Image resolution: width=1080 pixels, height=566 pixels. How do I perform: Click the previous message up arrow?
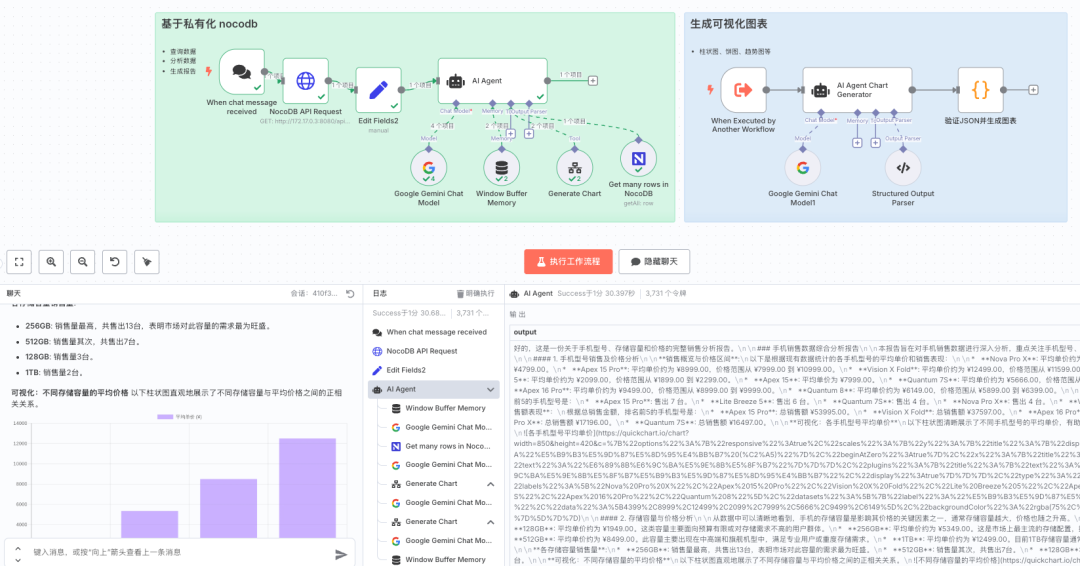[18, 549]
